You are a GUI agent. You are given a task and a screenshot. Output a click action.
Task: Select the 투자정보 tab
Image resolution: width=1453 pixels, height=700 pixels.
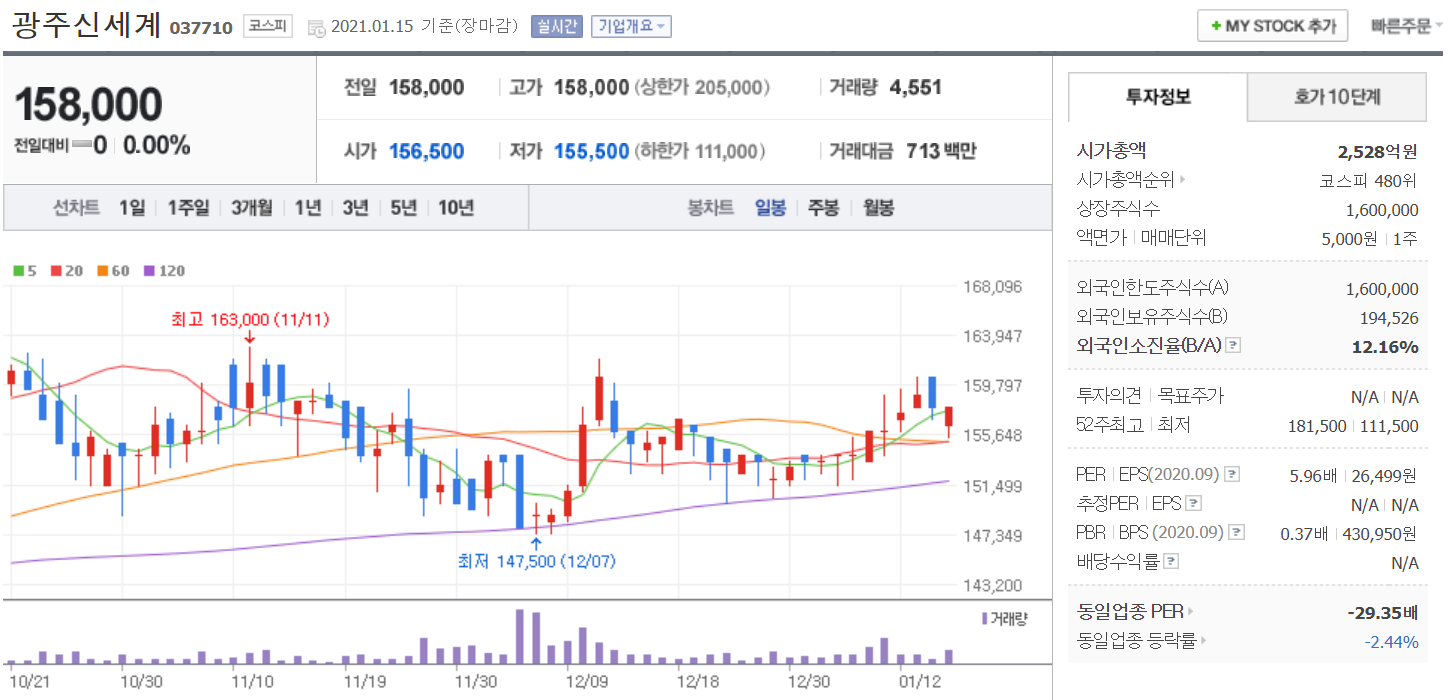pyautogui.click(x=1158, y=97)
